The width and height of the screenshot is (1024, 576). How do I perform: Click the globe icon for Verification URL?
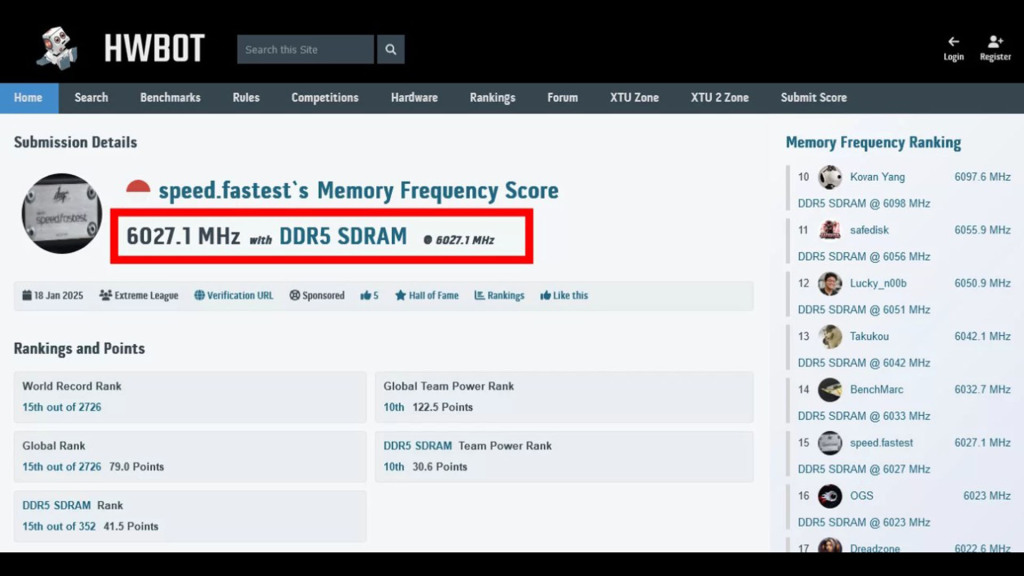pos(199,295)
